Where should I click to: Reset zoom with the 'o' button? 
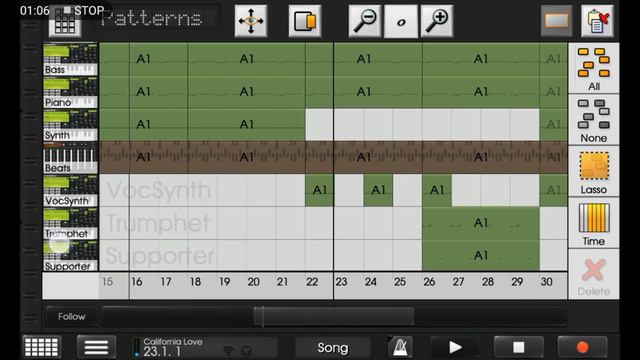[401, 21]
